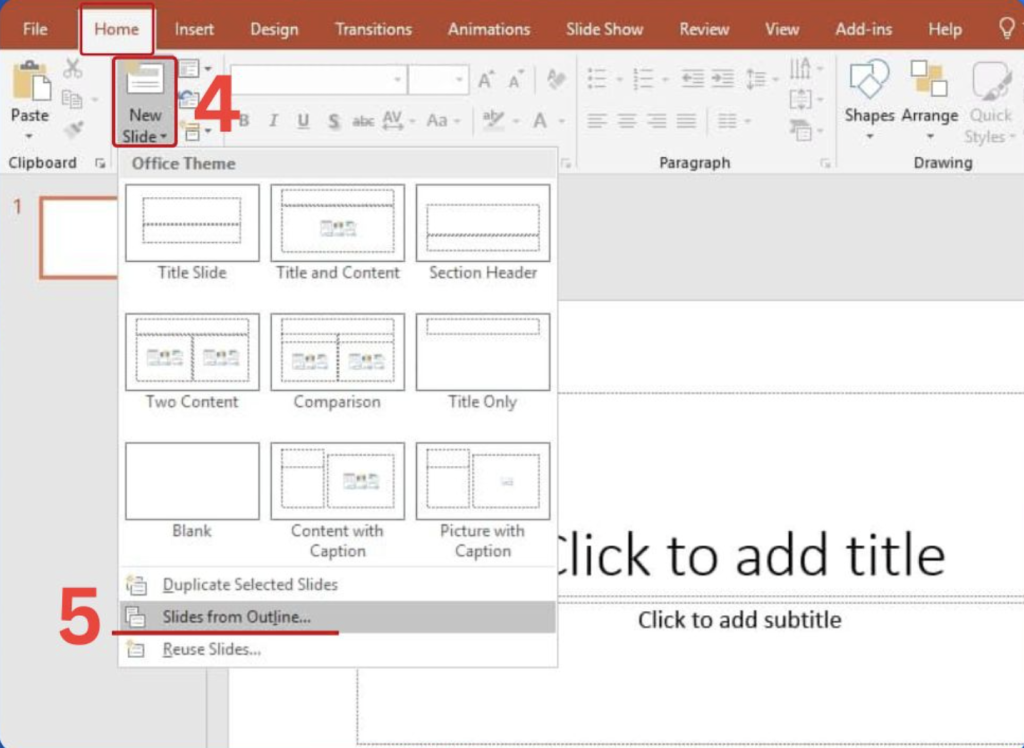Click the Format Painter brush icon
Screen dimensions: 1024x748
(73, 129)
